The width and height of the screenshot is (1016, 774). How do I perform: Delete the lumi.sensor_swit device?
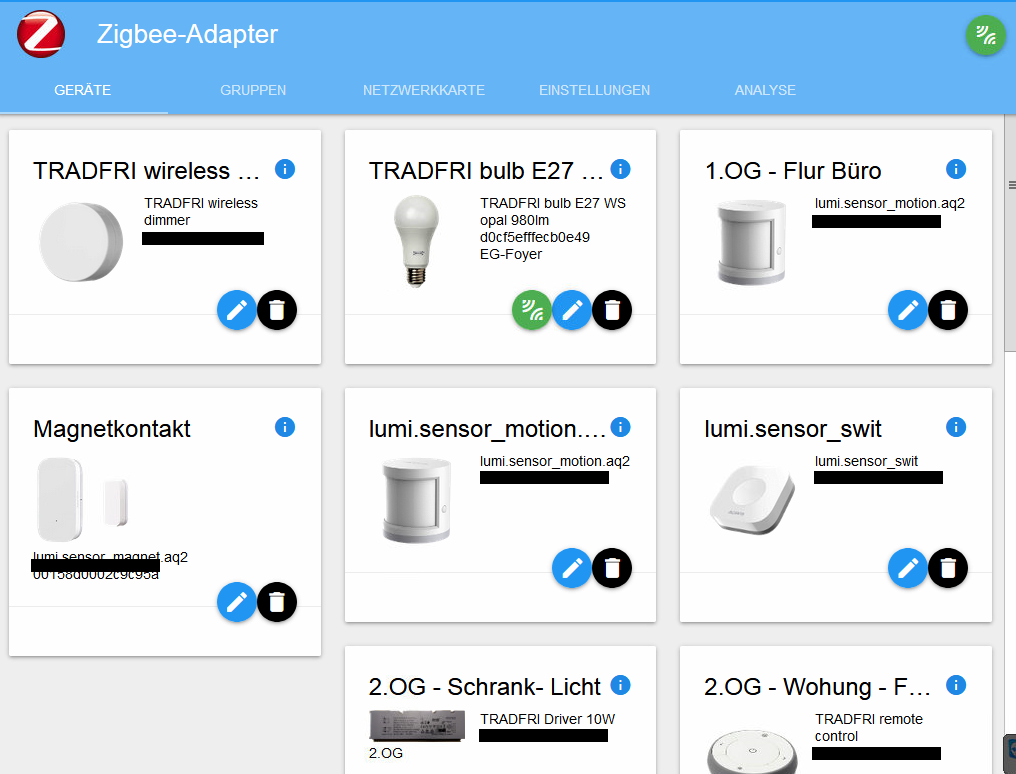[948, 568]
